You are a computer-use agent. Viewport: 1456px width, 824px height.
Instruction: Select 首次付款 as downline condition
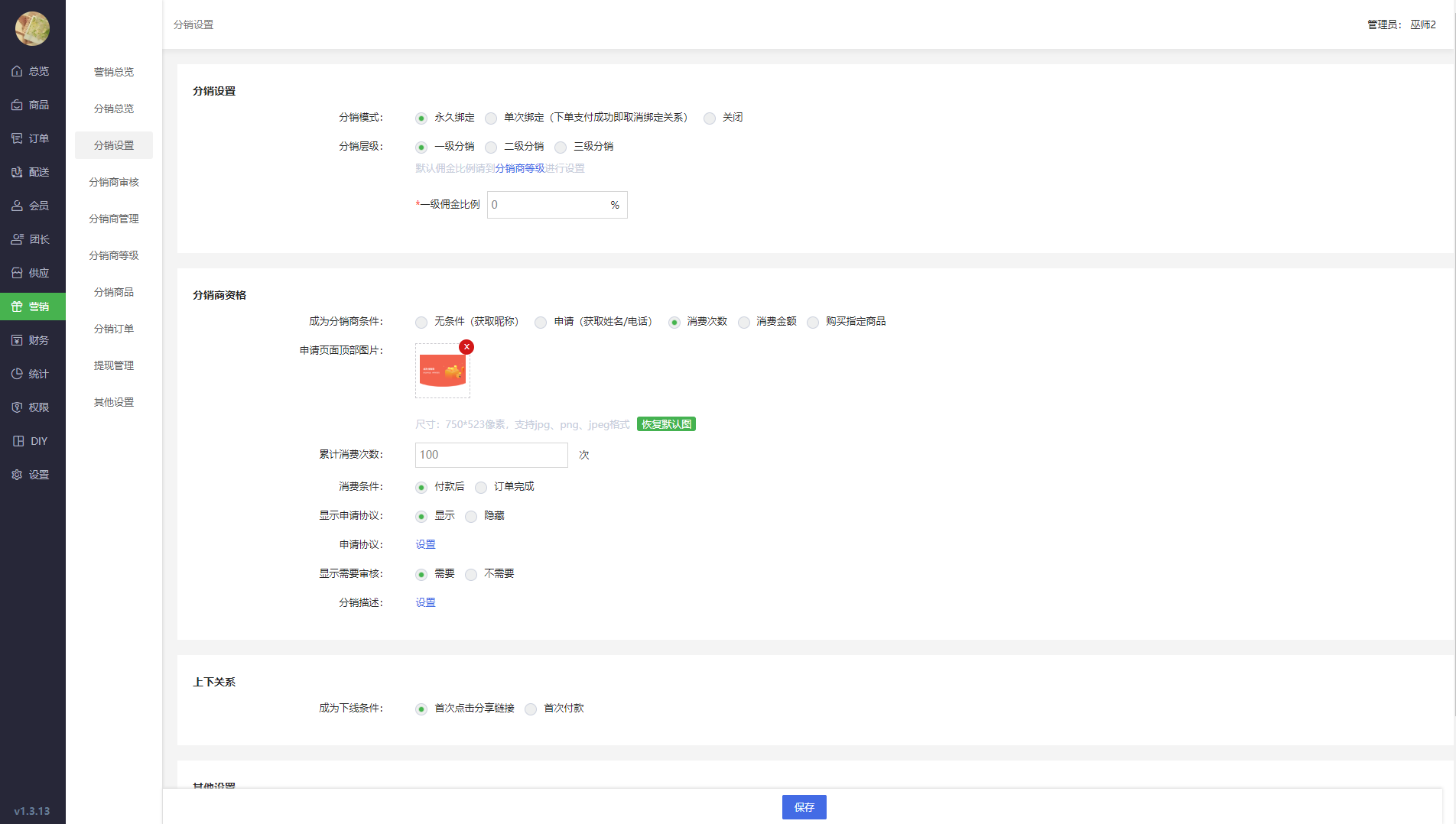(531, 709)
